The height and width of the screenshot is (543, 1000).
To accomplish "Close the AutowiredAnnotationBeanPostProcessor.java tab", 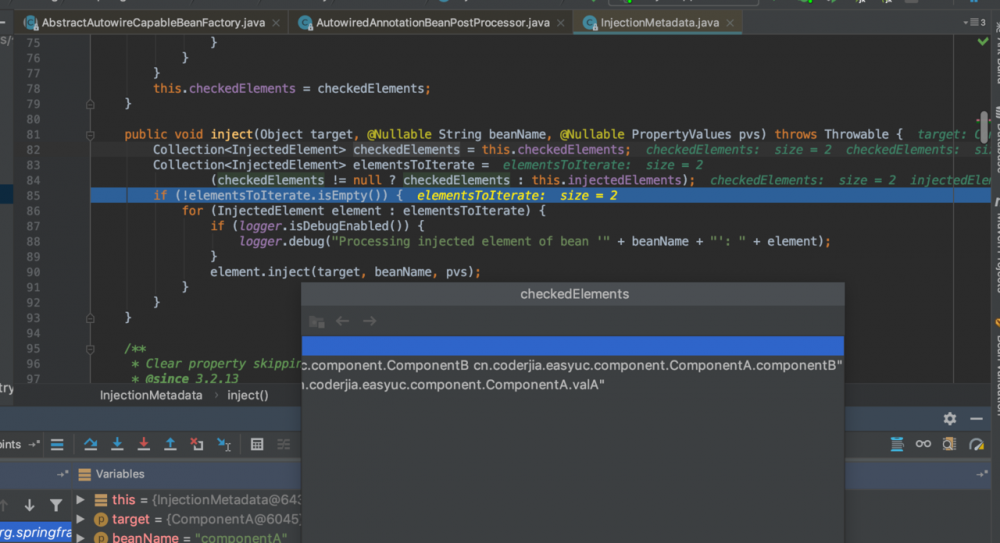I will tap(561, 23).
